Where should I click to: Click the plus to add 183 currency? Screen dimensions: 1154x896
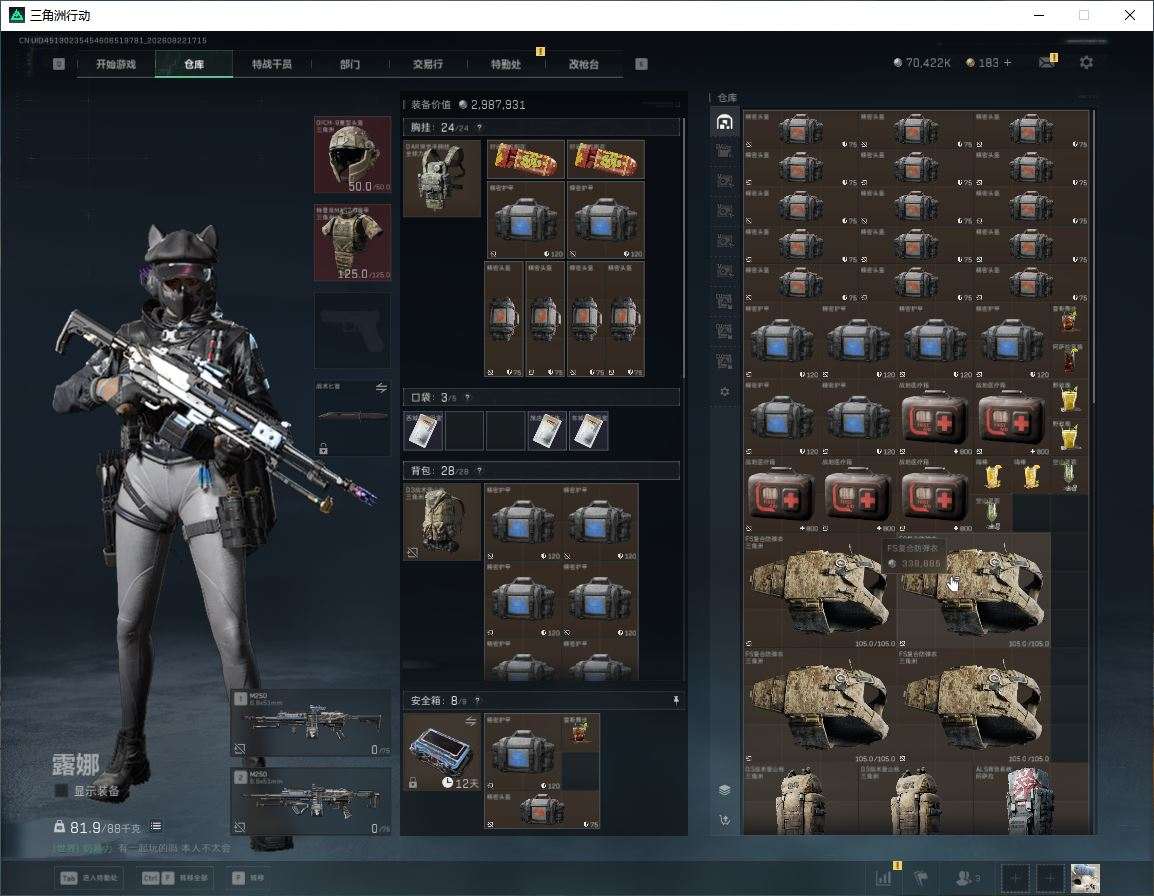pyautogui.click(x=1008, y=63)
